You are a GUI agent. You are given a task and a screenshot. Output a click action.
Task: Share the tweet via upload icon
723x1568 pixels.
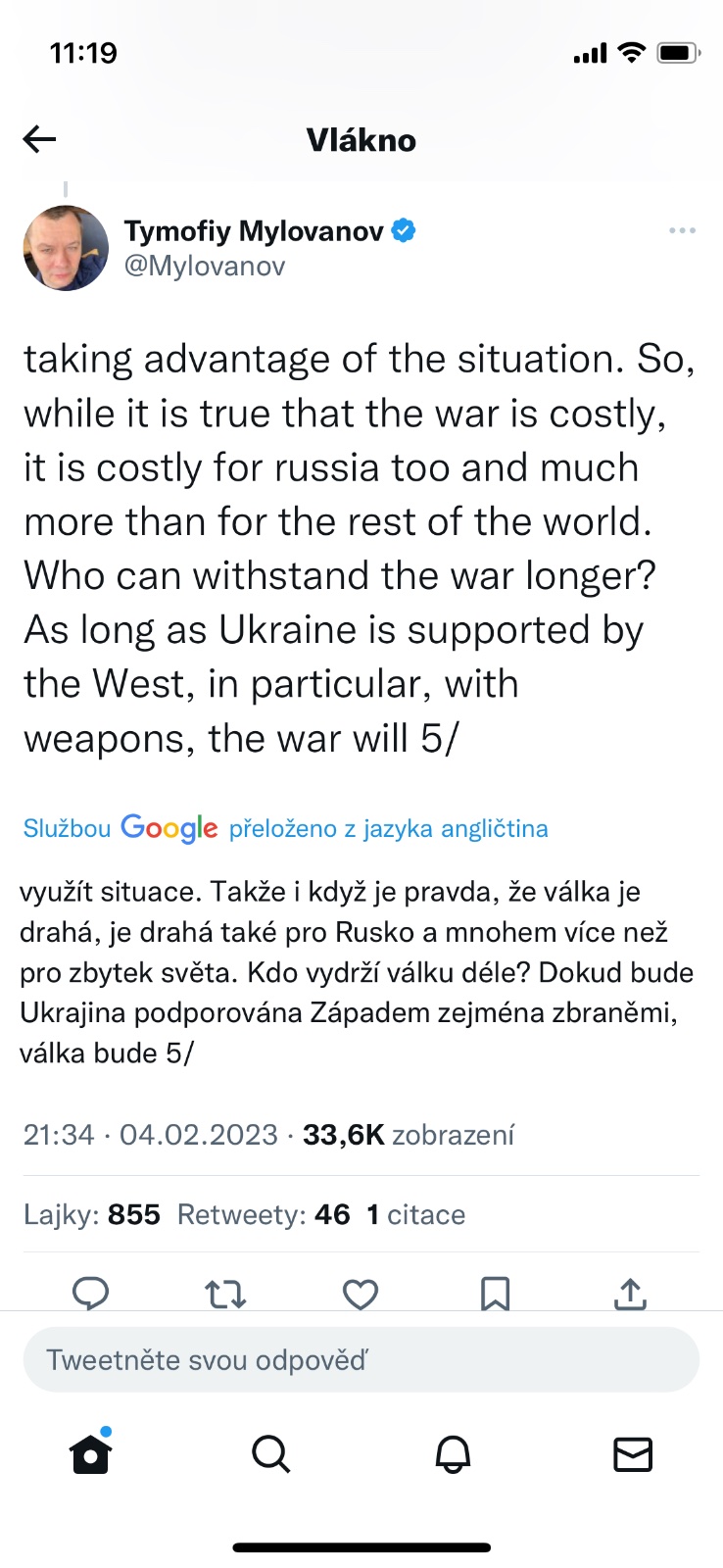630,1294
